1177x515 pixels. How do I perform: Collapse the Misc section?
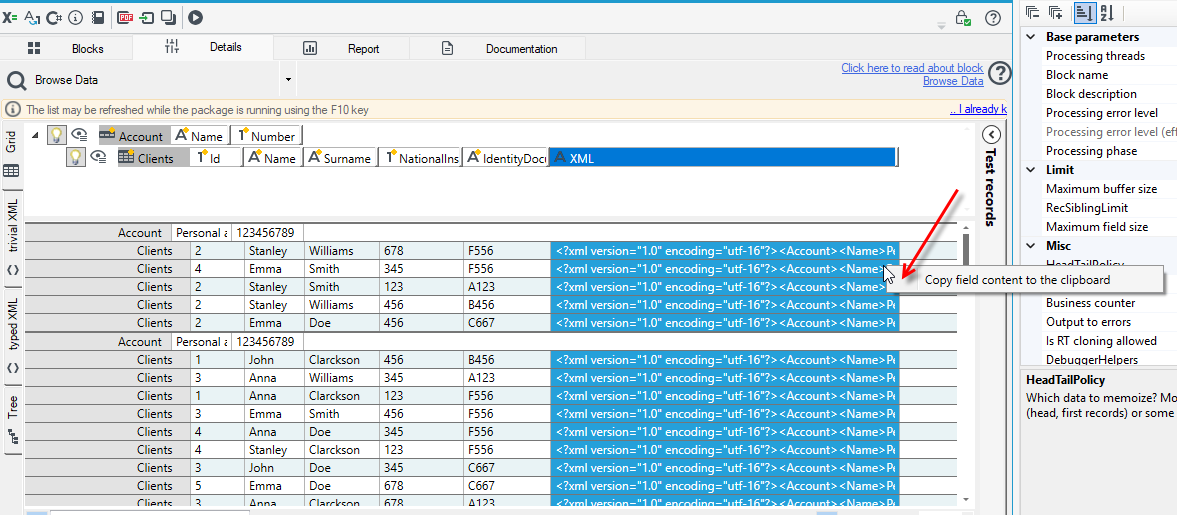pyautogui.click(x=1031, y=245)
